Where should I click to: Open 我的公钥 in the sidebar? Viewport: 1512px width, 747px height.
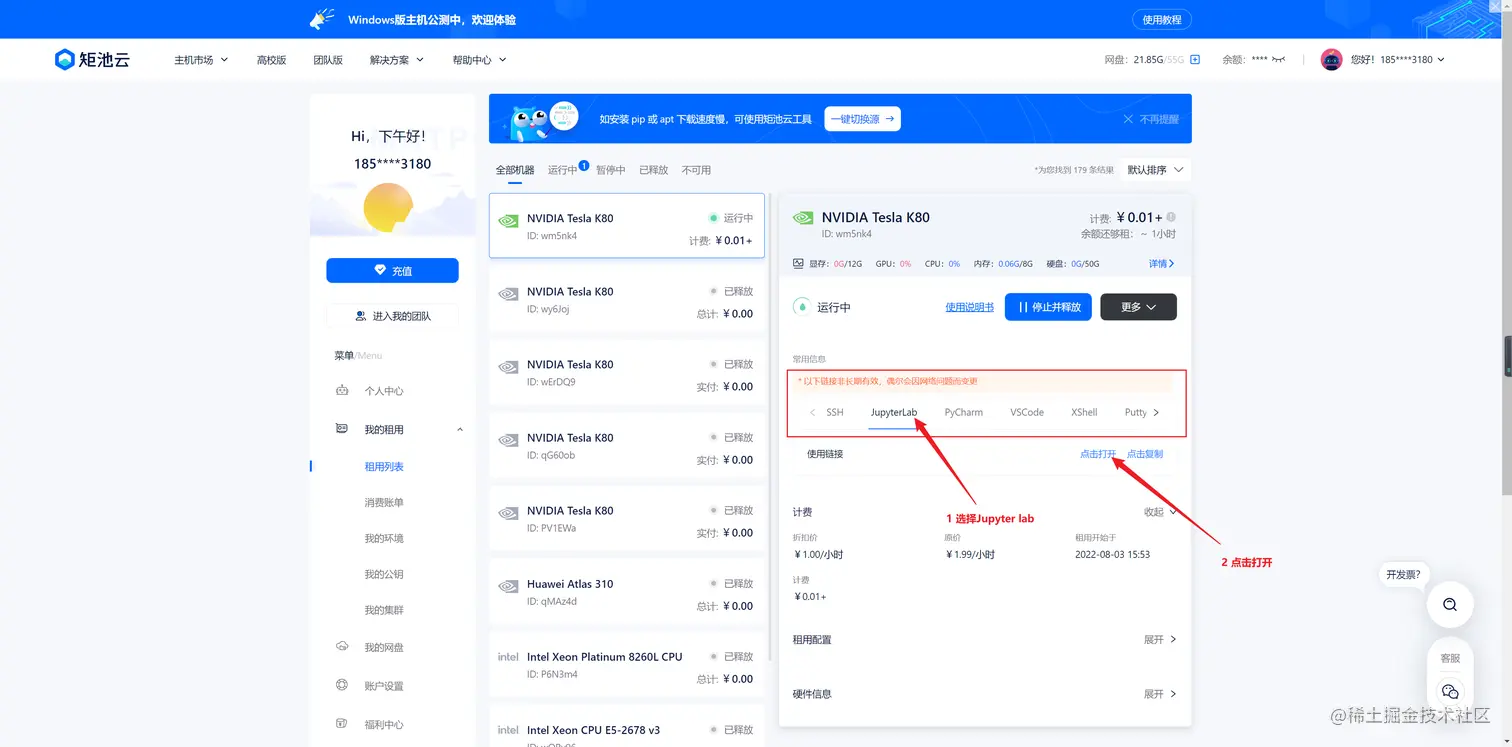[384, 575]
